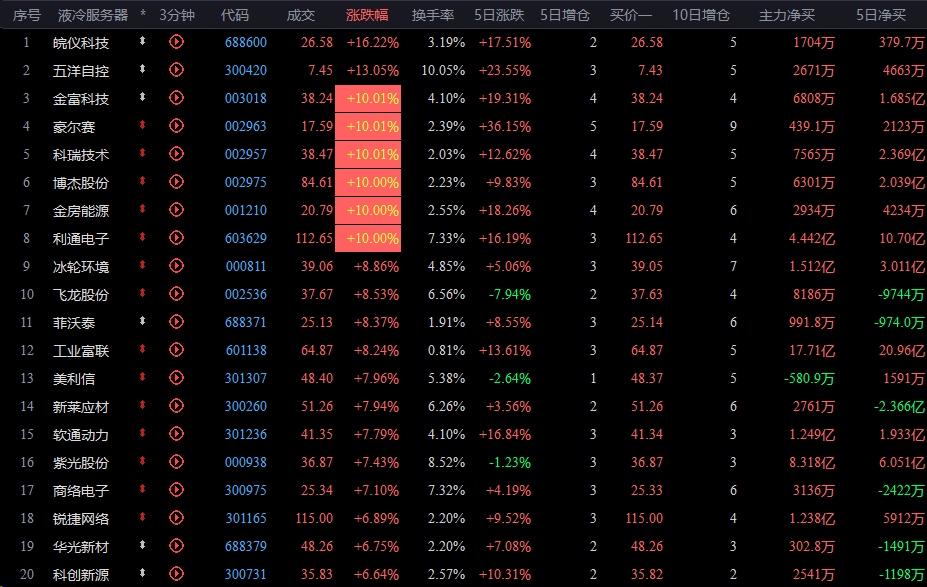Image resolution: width=927 pixels, height=587 pixels.
Task: Click 10.05% turnover for 五洋自控
Action: (443, 70)
